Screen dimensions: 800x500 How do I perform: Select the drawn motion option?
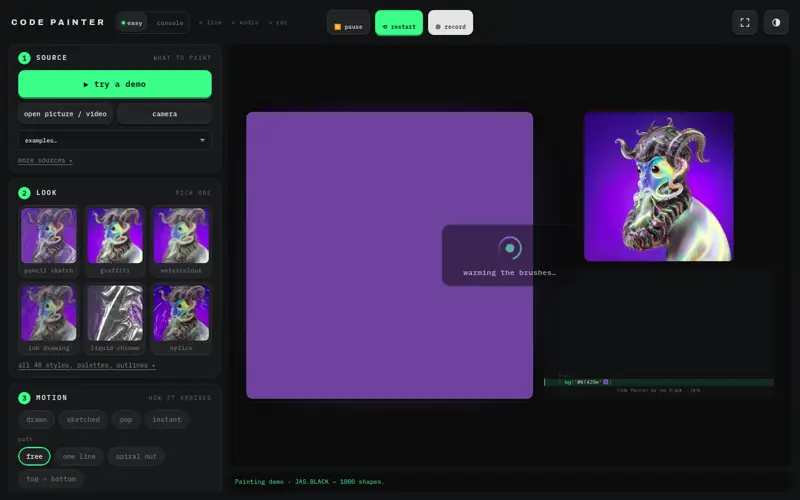coord(36,419)
